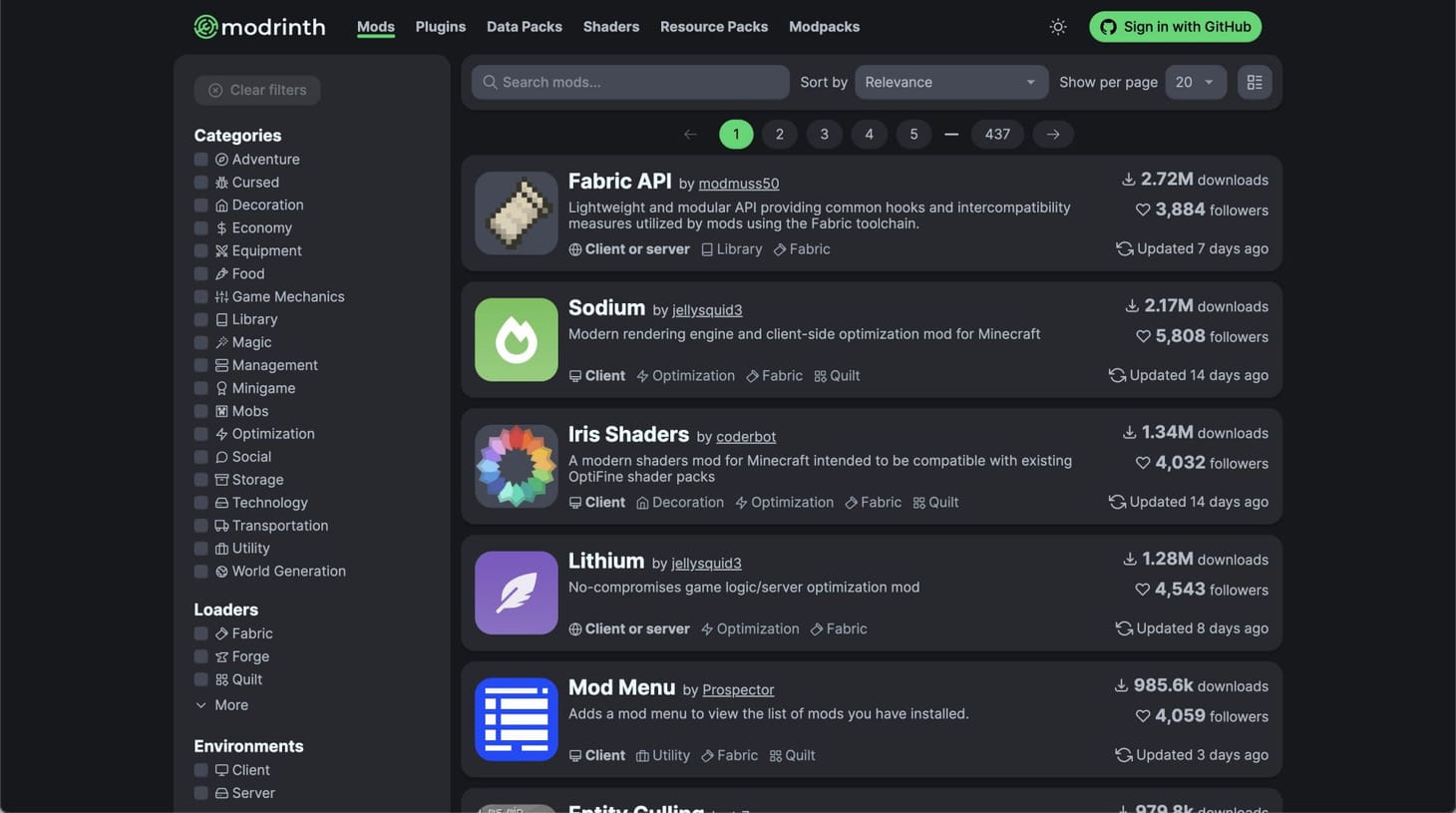Click the Lithium feather icon

pos(516,594)
